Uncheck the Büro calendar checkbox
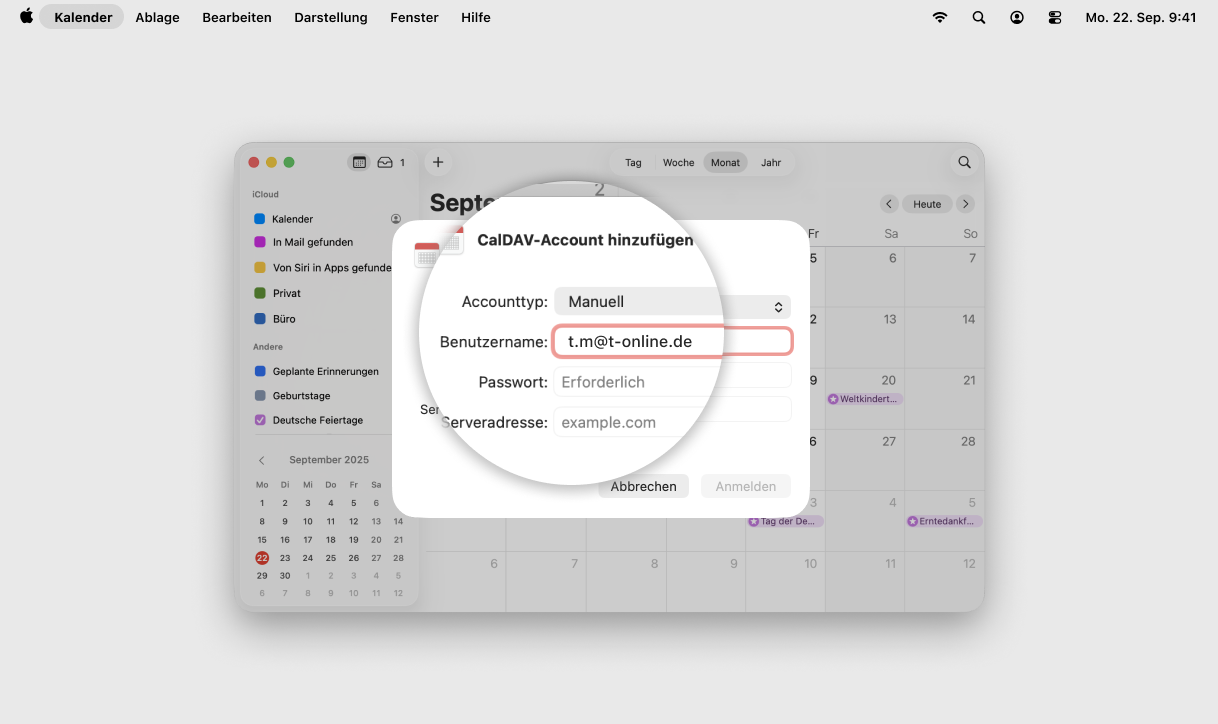The width and height of the screenshot is (1218, 724). pos(260,319)
